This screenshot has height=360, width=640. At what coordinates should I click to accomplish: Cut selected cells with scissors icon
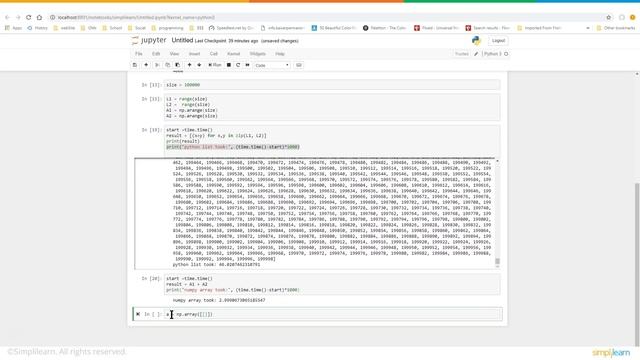(157, 65)
